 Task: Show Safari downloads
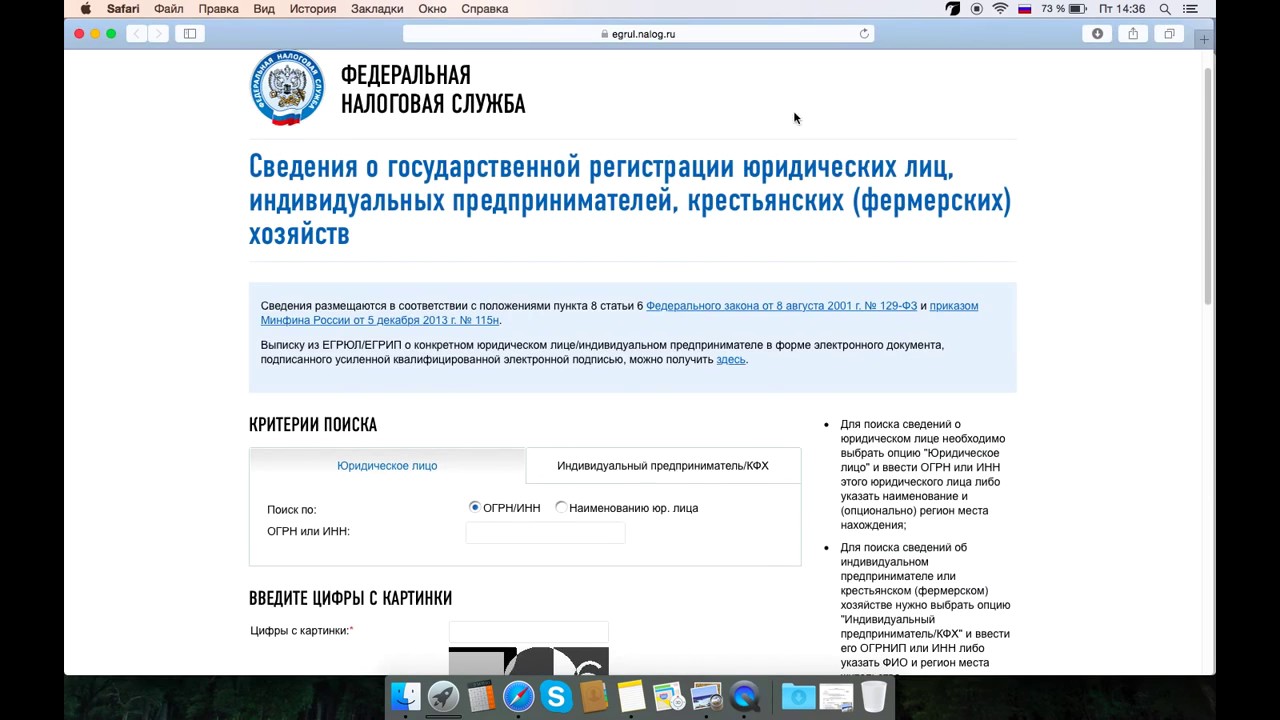pyautogui.click(x=1097, y=34)
